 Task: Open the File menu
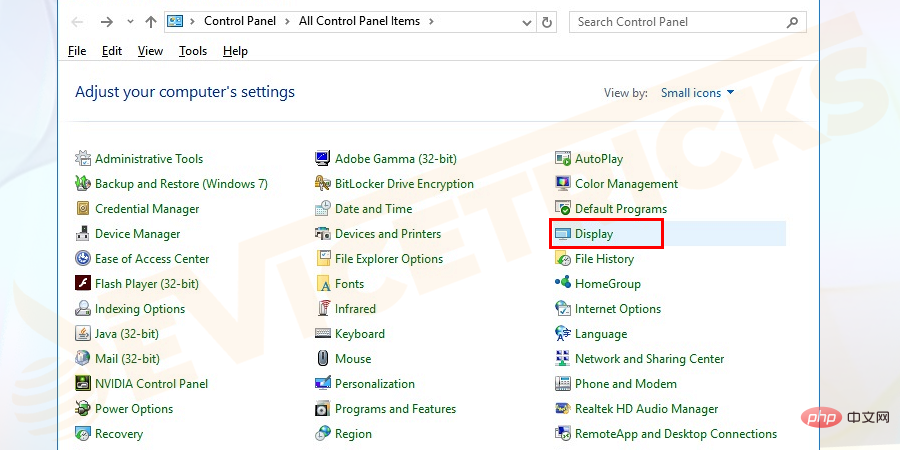(x=77, y=51)
